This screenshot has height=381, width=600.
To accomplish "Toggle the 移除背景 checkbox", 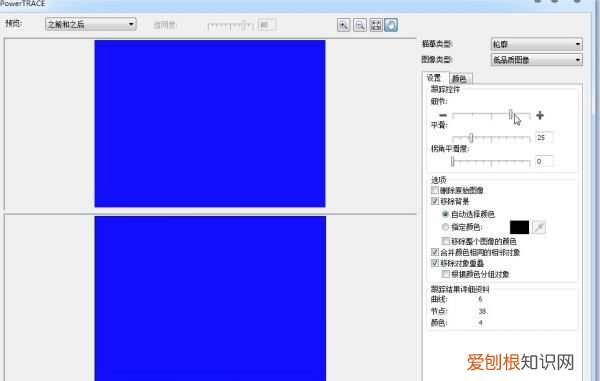I will 435,201.
